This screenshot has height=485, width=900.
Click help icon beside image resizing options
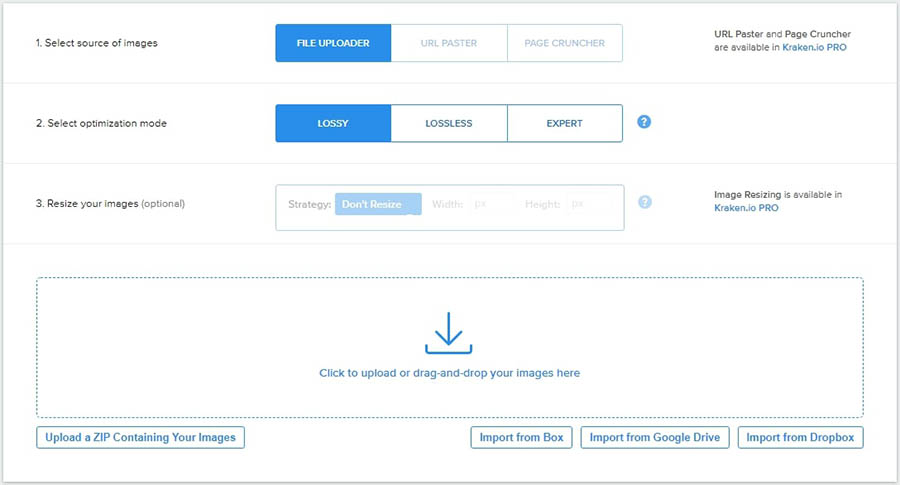click(644, 202)
